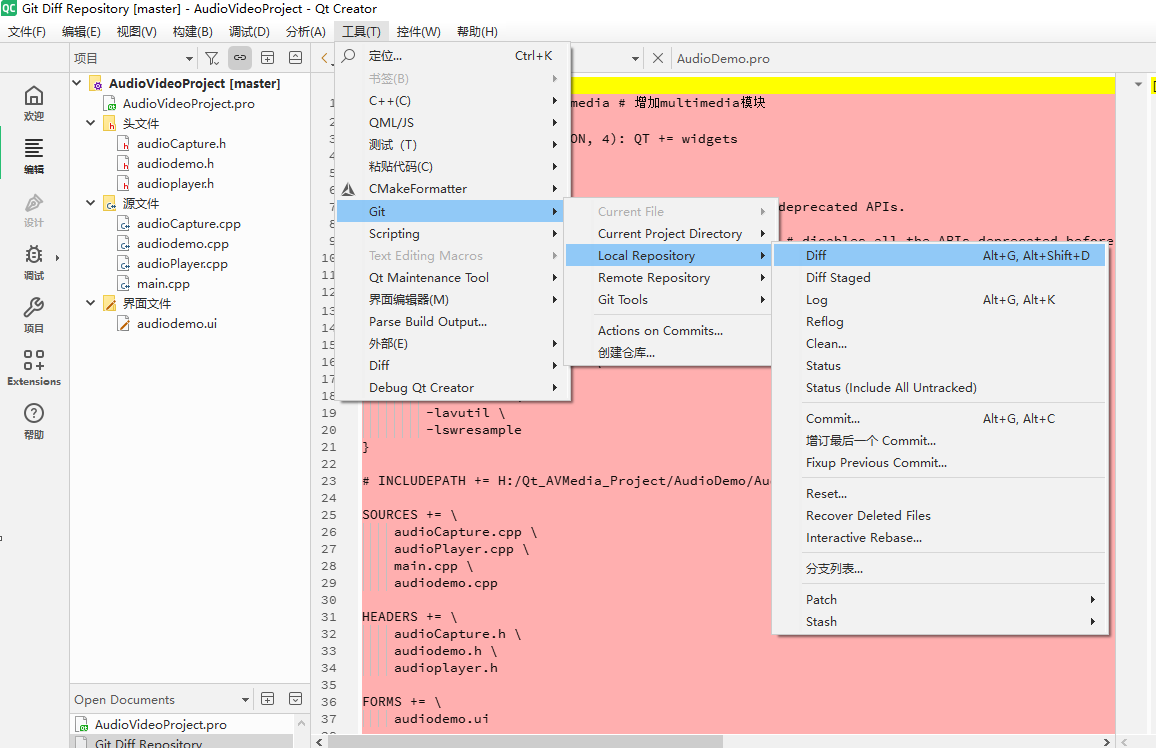
Task: Open Debug mode (调试)
Action: 34,262
